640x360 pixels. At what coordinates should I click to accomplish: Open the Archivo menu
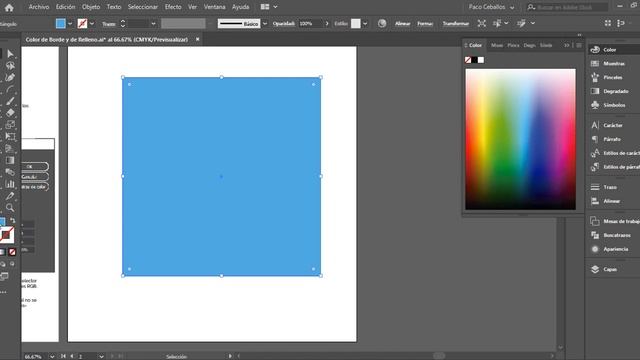39,7
